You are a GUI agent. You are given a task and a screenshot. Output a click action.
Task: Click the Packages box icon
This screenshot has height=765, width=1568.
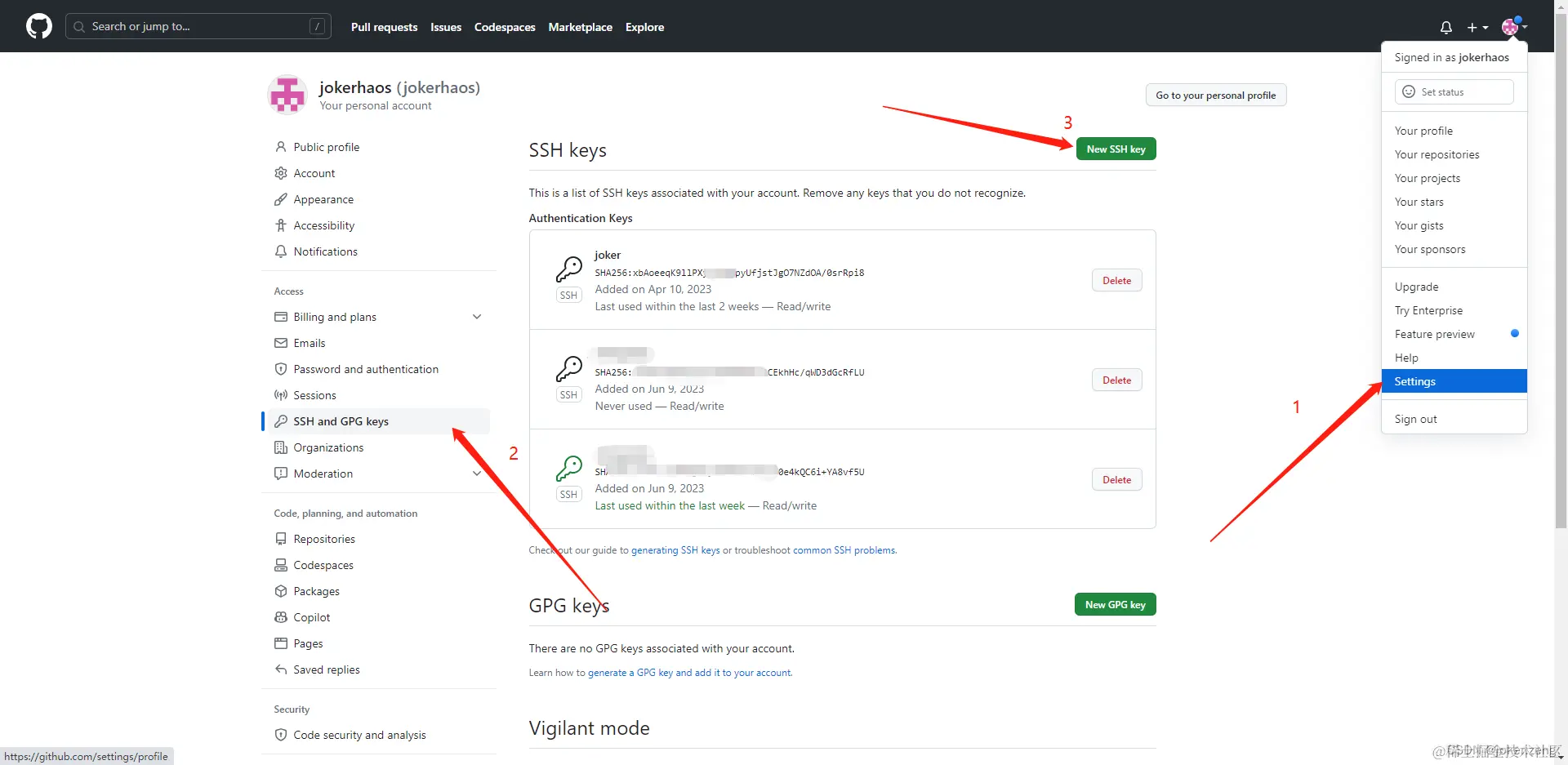[281, 591]
